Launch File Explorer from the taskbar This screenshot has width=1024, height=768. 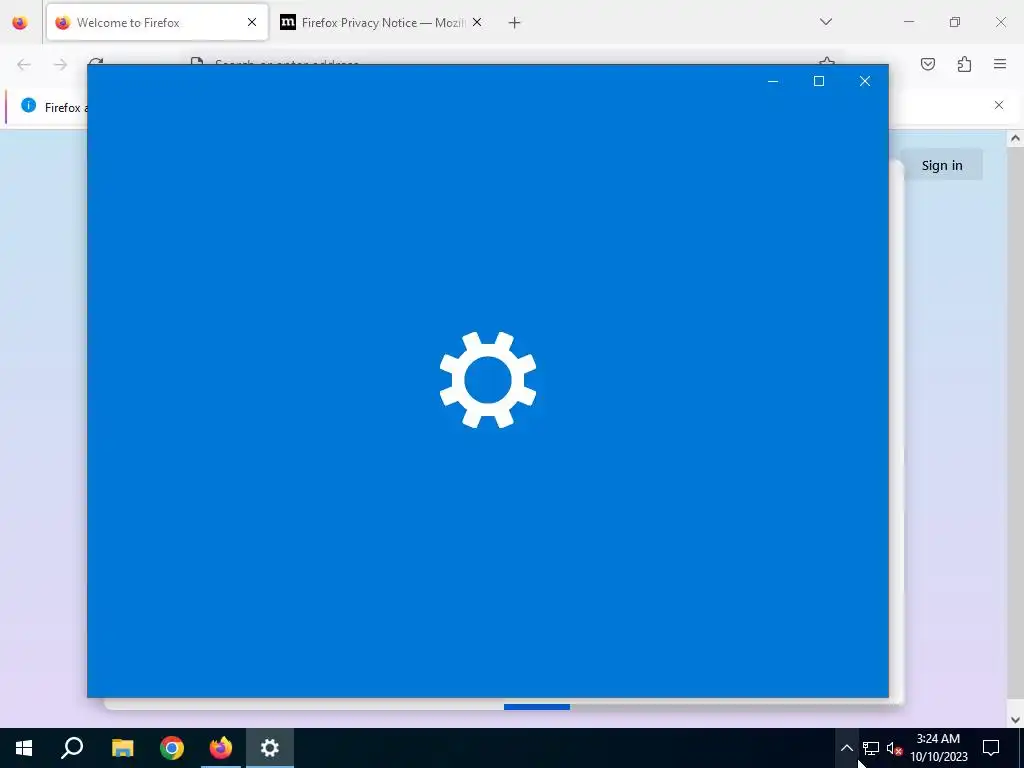point(122,748)
